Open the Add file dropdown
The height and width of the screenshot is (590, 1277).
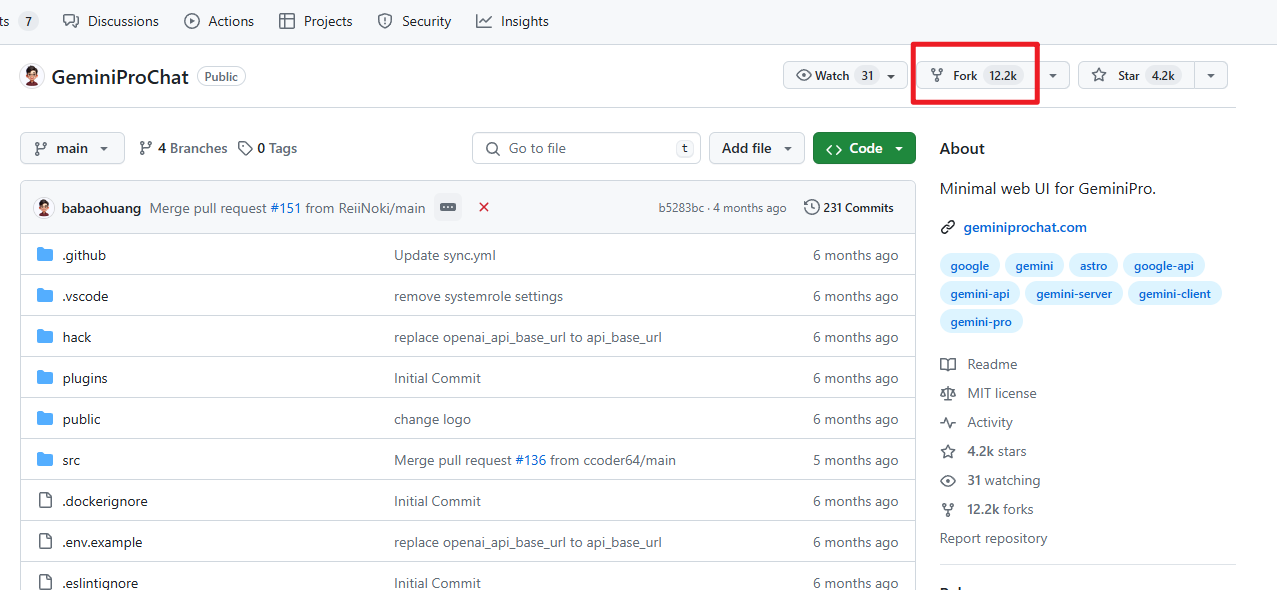(757, 148)
